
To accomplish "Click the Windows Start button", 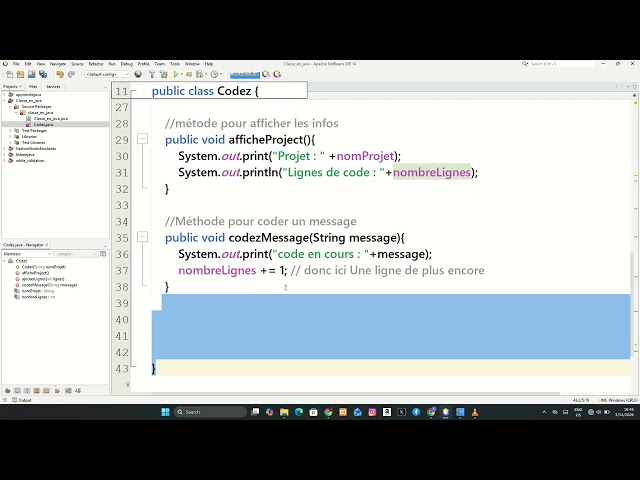I will point(165,412).
